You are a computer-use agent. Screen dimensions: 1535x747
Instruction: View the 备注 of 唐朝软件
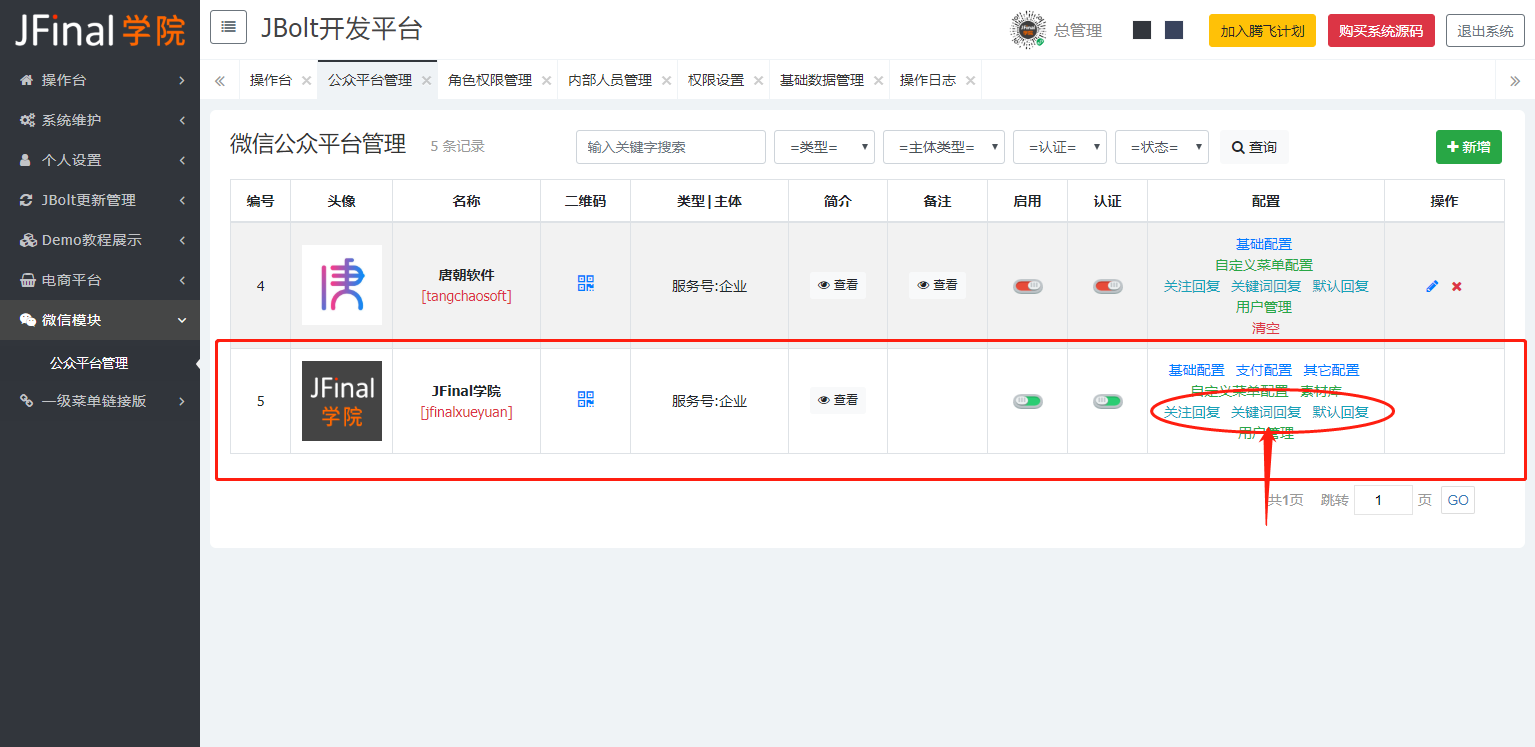point(937,285)
